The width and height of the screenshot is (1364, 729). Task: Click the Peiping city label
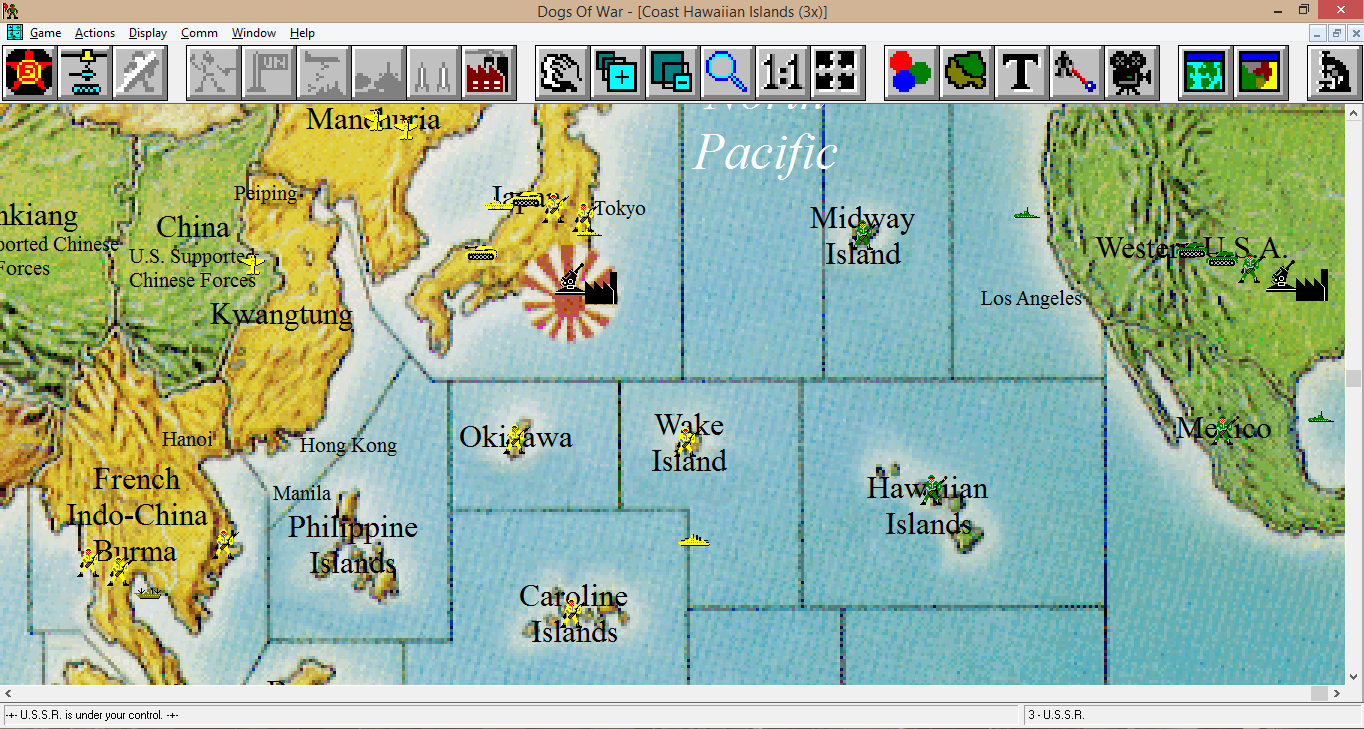click(x=266, y=193)
